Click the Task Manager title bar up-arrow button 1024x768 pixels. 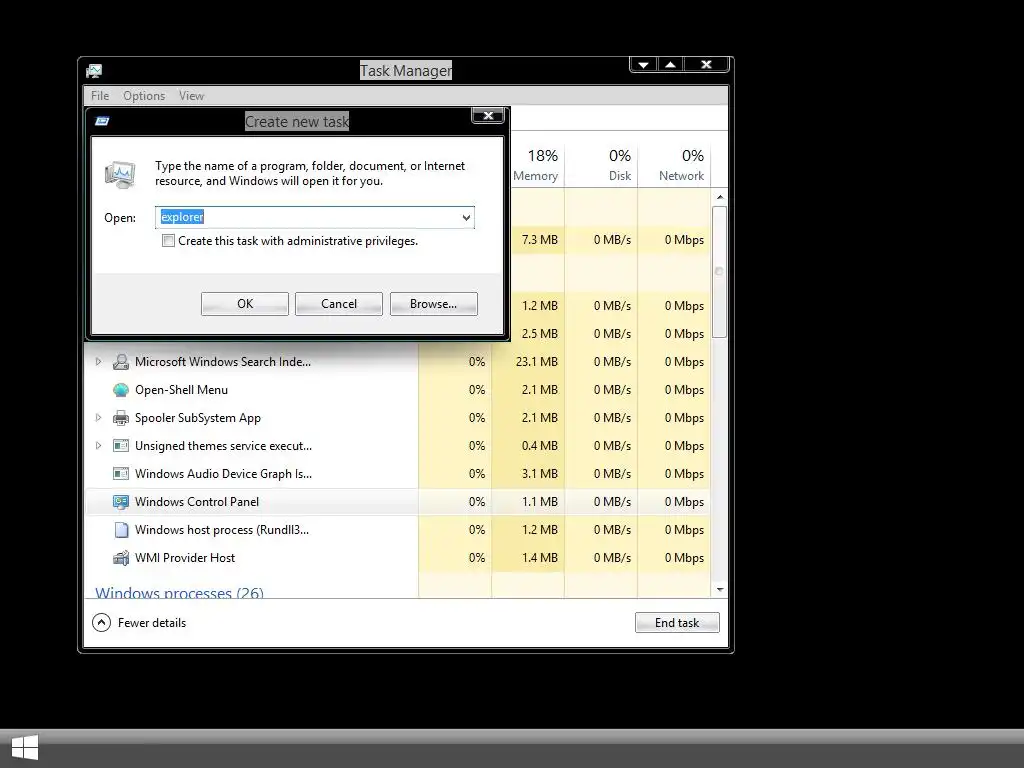[670, 65]
